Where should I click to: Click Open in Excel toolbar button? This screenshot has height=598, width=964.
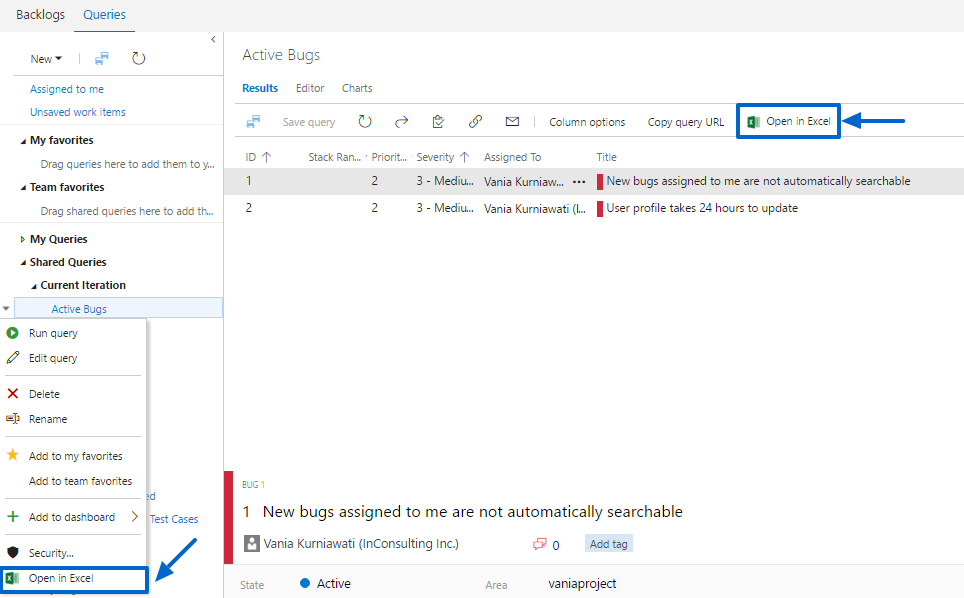point(788,122)
